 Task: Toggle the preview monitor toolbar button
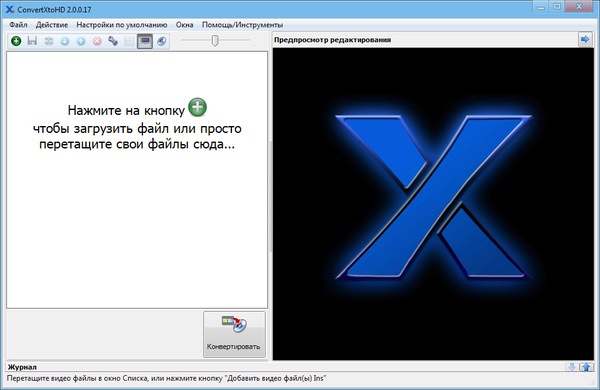tap(145, 41)
